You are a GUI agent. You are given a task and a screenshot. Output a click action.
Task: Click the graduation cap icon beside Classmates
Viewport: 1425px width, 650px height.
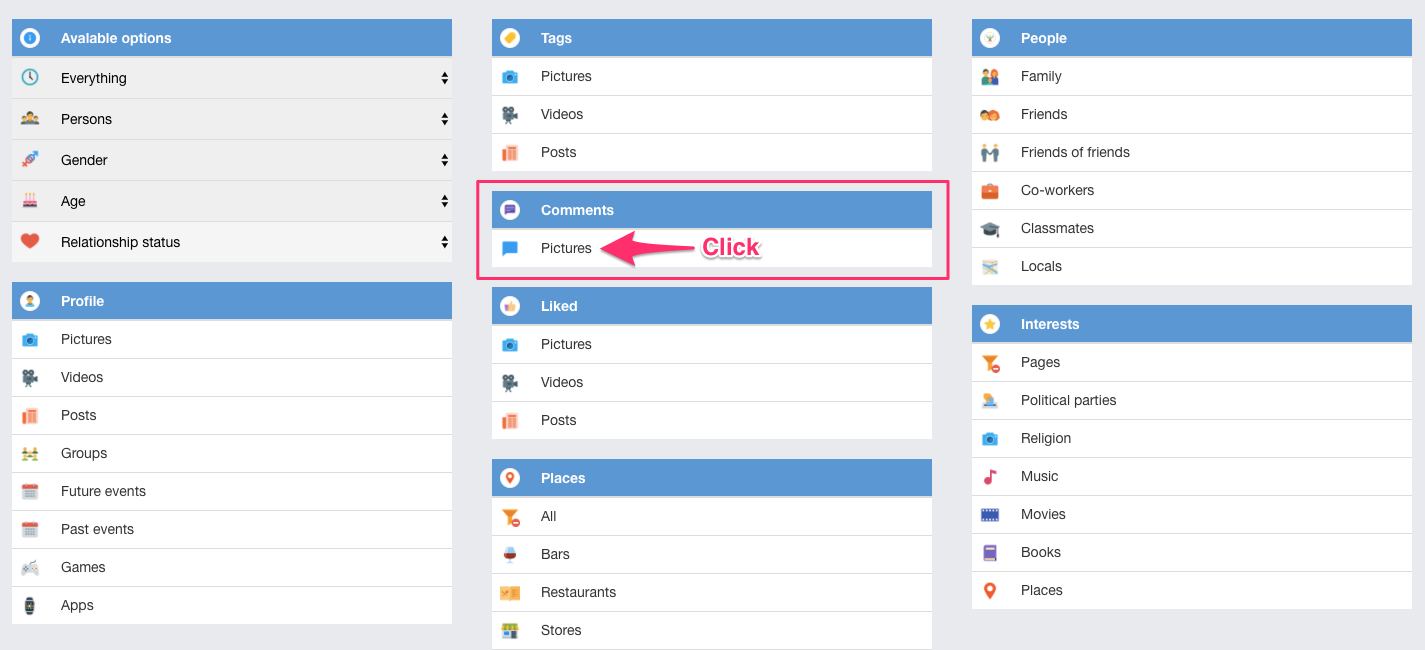(990, 229)
